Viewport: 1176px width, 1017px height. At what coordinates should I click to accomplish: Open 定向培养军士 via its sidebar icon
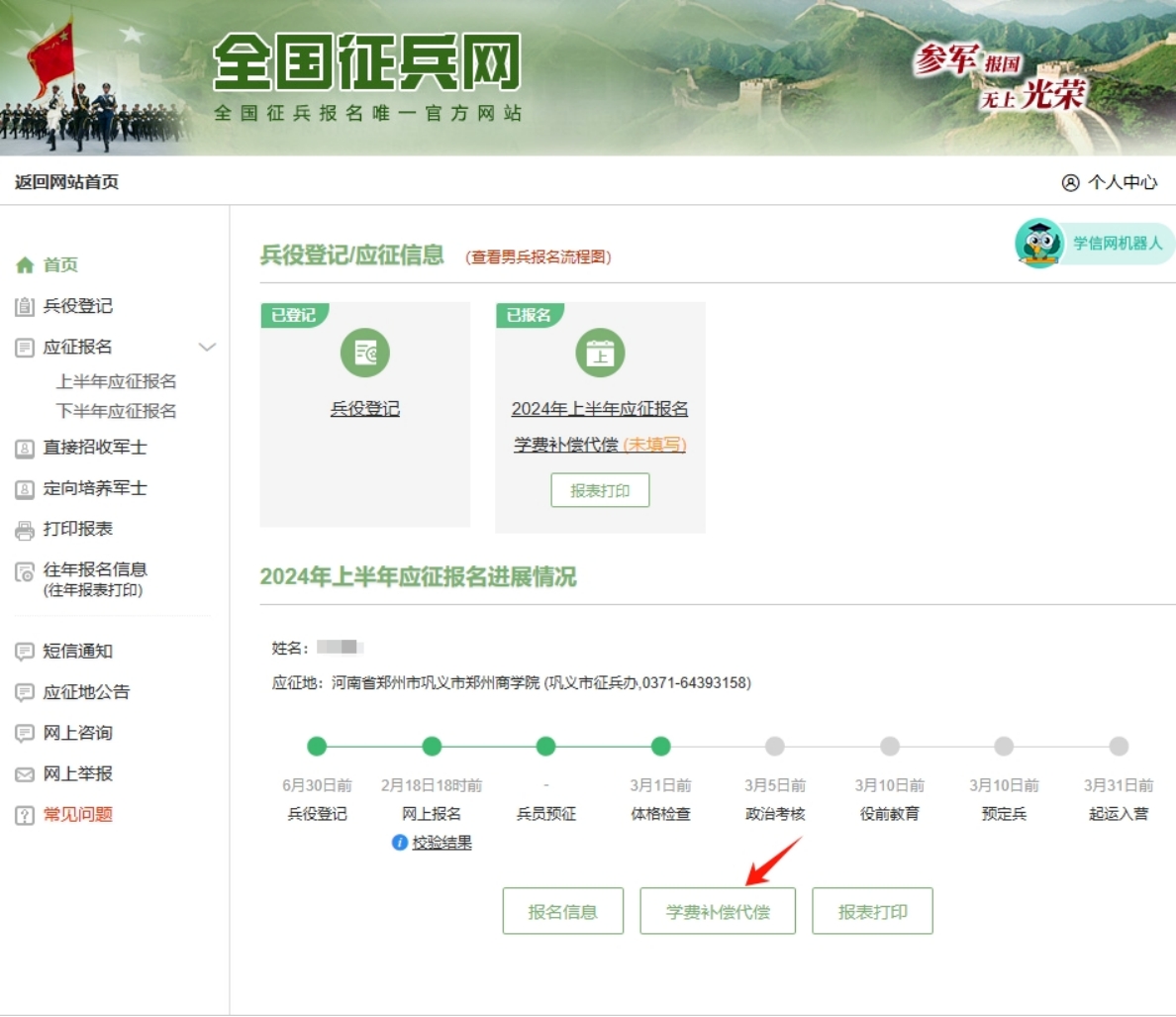point(22,488)
